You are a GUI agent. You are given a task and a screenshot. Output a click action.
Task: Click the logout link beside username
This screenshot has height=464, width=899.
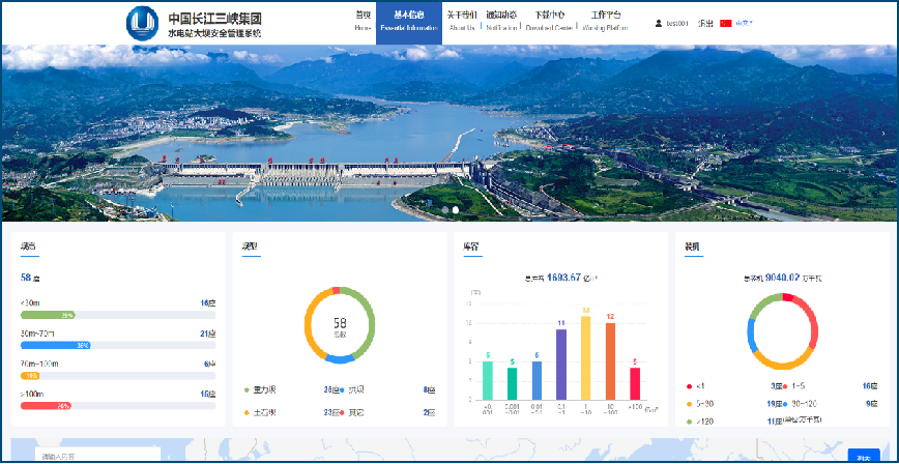click(x=705, y=23)
